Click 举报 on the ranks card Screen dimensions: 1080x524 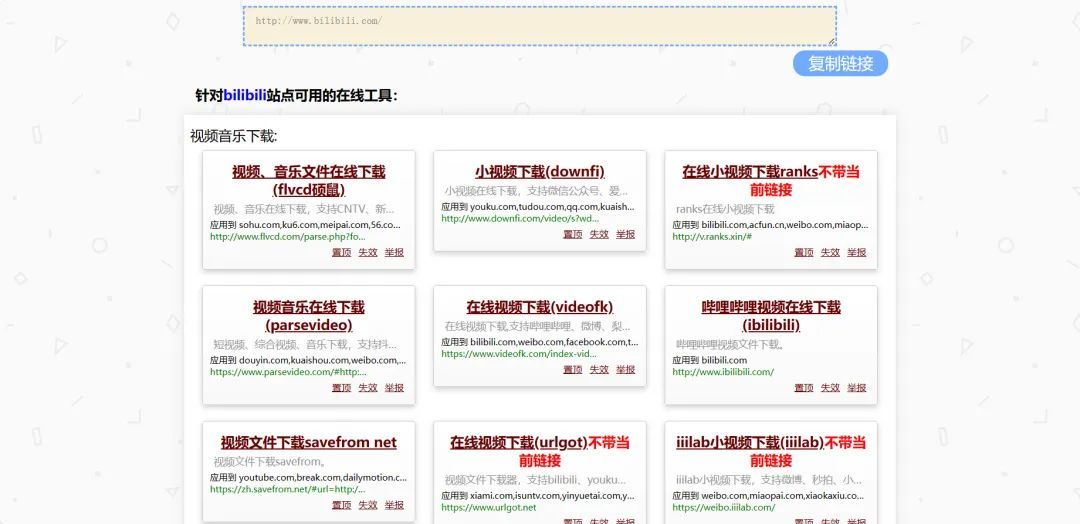click(x=857, y=253)
